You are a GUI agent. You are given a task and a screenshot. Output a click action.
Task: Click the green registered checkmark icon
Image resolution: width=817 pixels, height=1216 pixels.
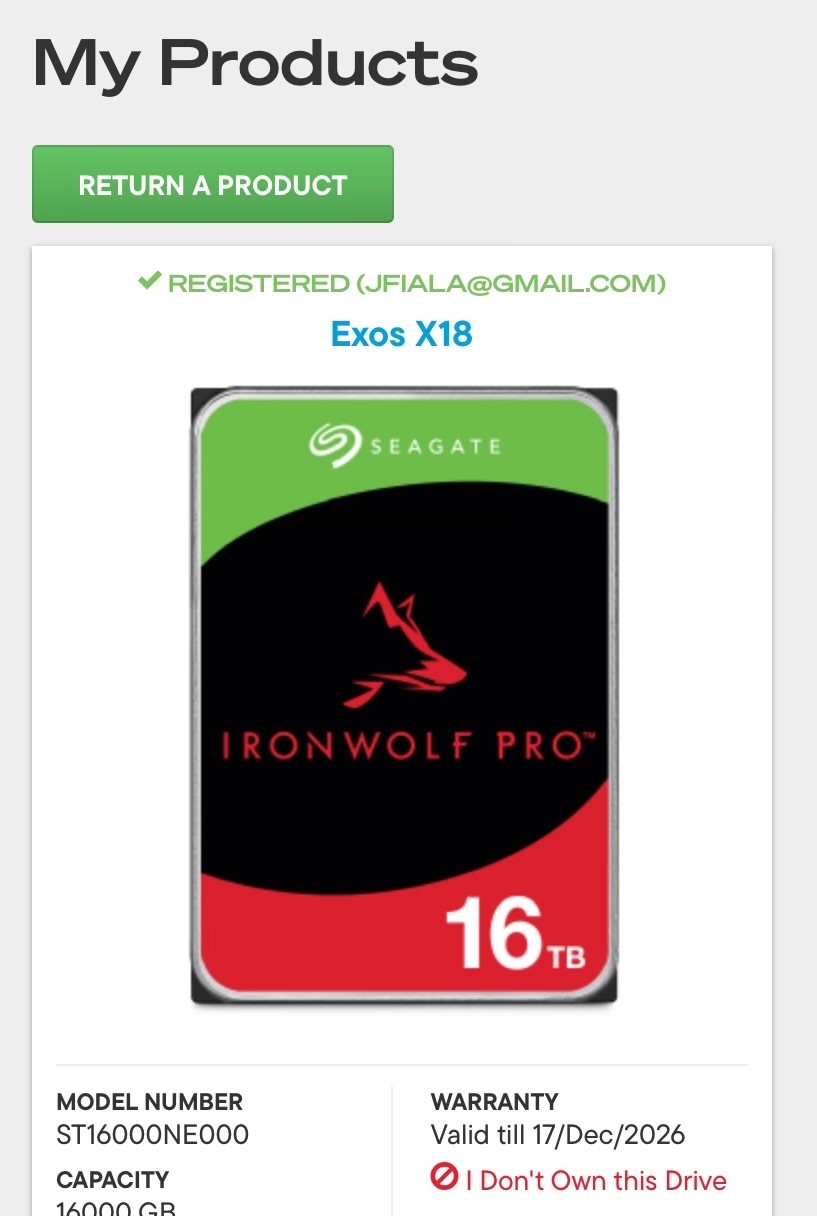[x=150, y=281]
